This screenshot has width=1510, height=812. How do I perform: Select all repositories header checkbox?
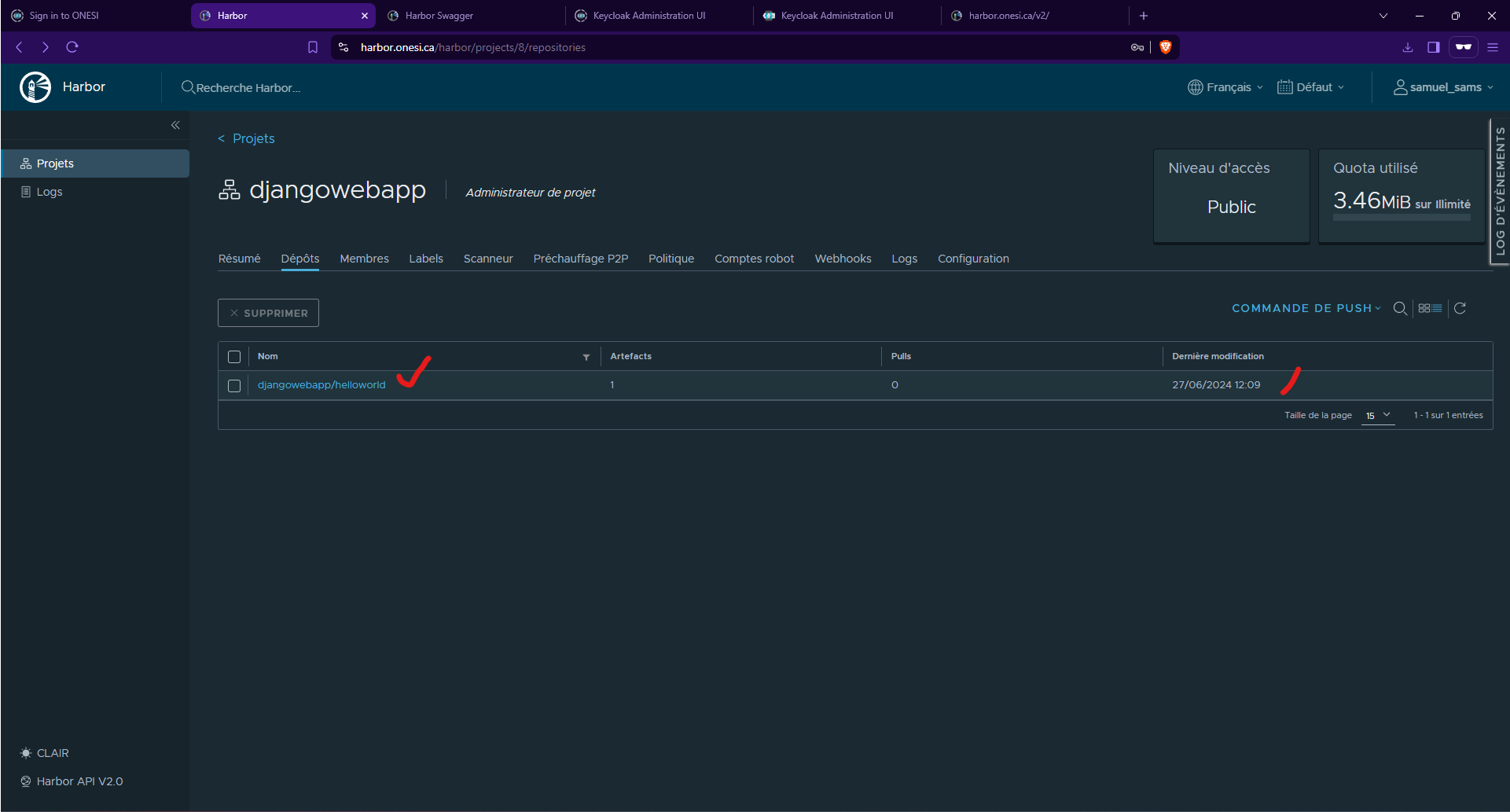[234, 357]
